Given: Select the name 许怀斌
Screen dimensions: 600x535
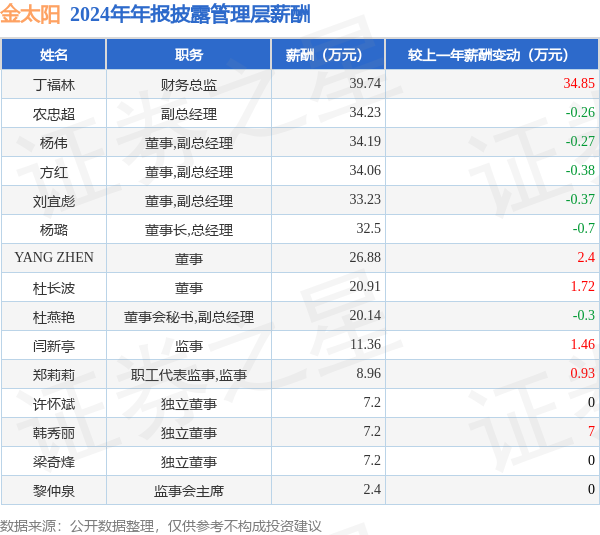Looking at the screenshot, I should (54, 404).
